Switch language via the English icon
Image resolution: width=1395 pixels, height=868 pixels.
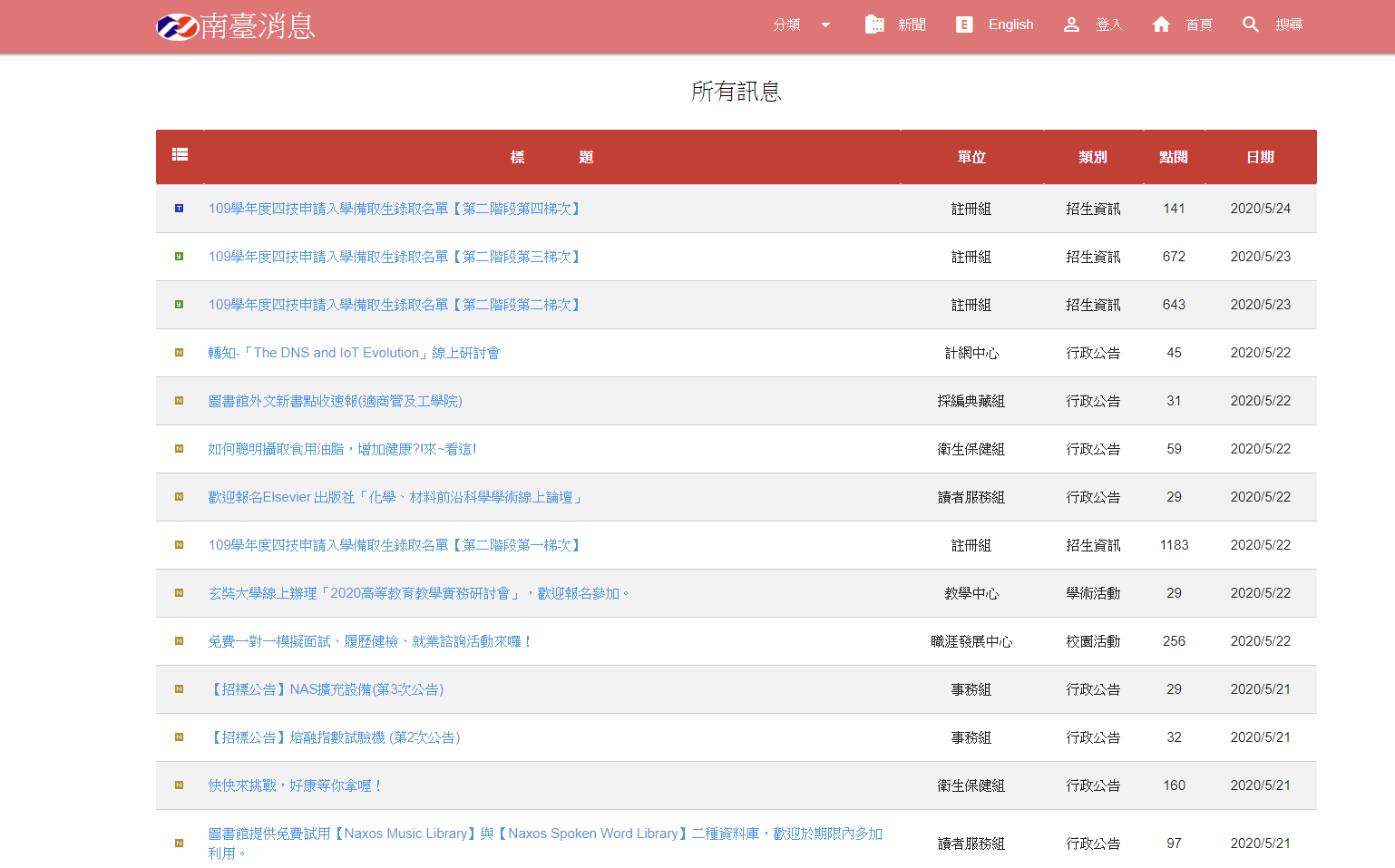click(x=964, y=24)
